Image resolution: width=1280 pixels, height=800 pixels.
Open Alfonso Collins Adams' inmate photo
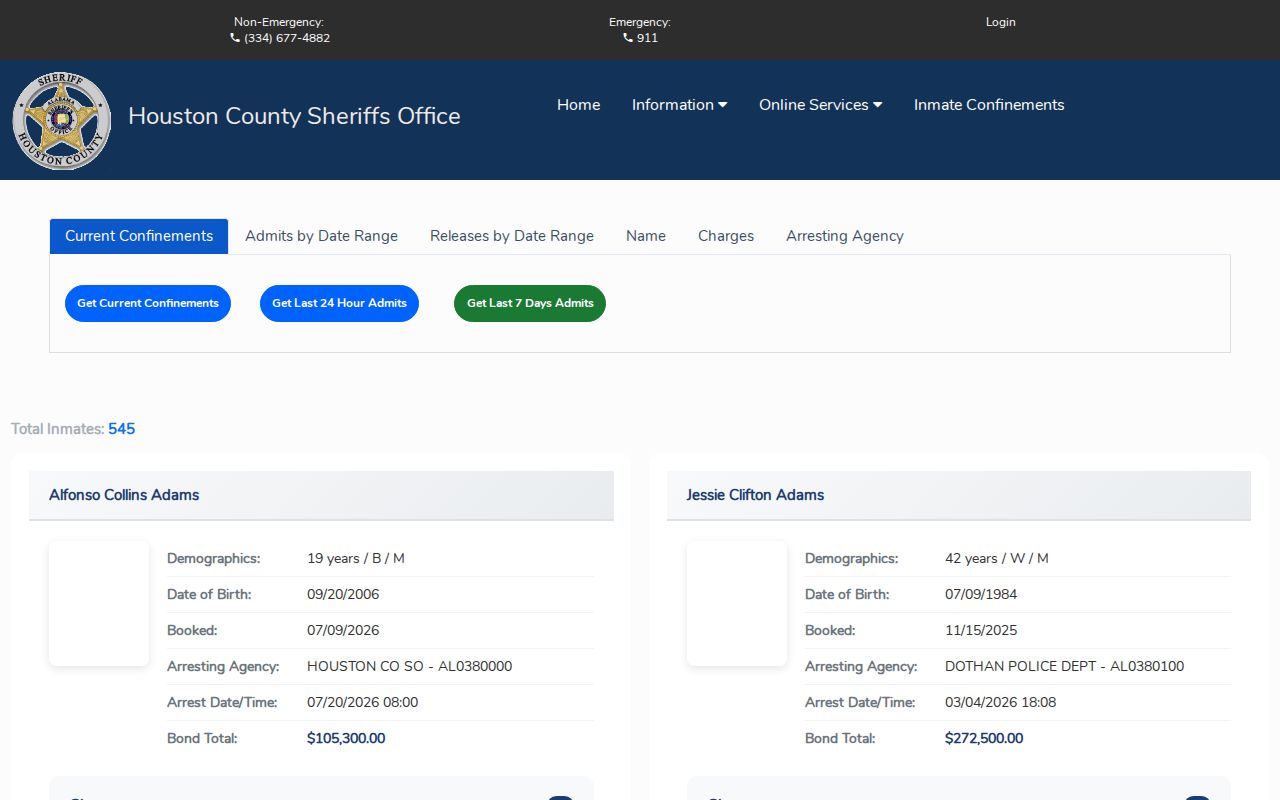pos(99,603)
